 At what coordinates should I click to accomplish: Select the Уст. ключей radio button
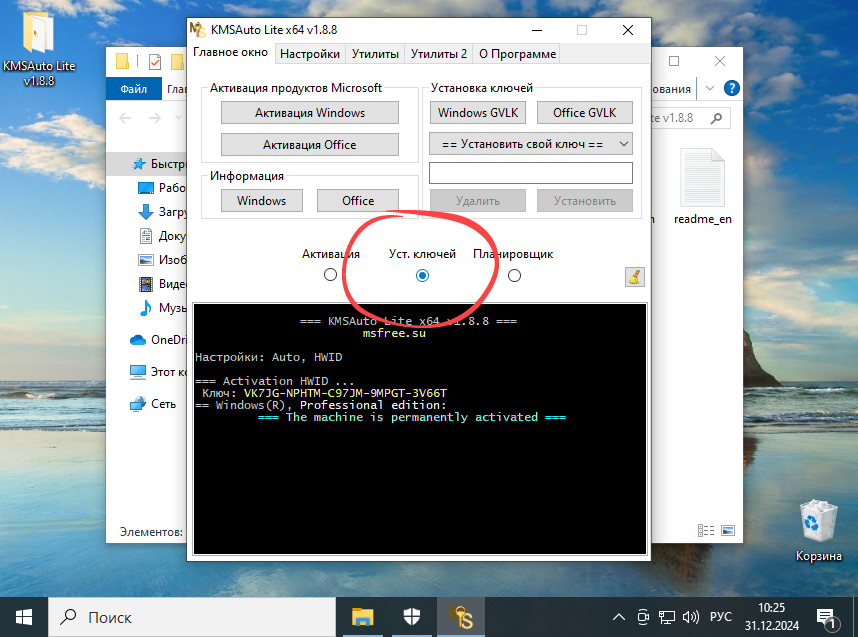pyautogui.click(x=422, y=273)
